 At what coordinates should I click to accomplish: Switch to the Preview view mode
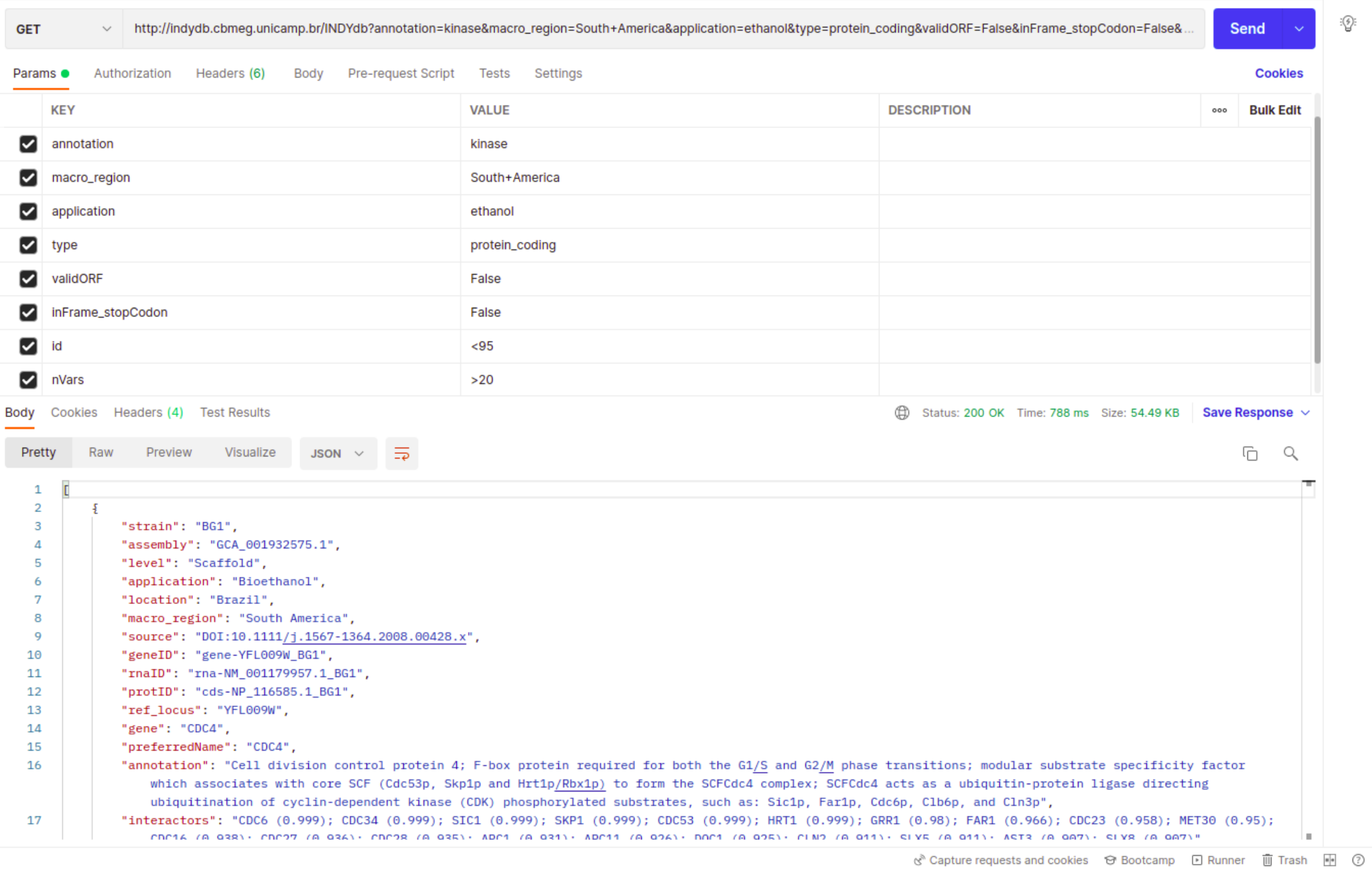(x=169, y=453)
